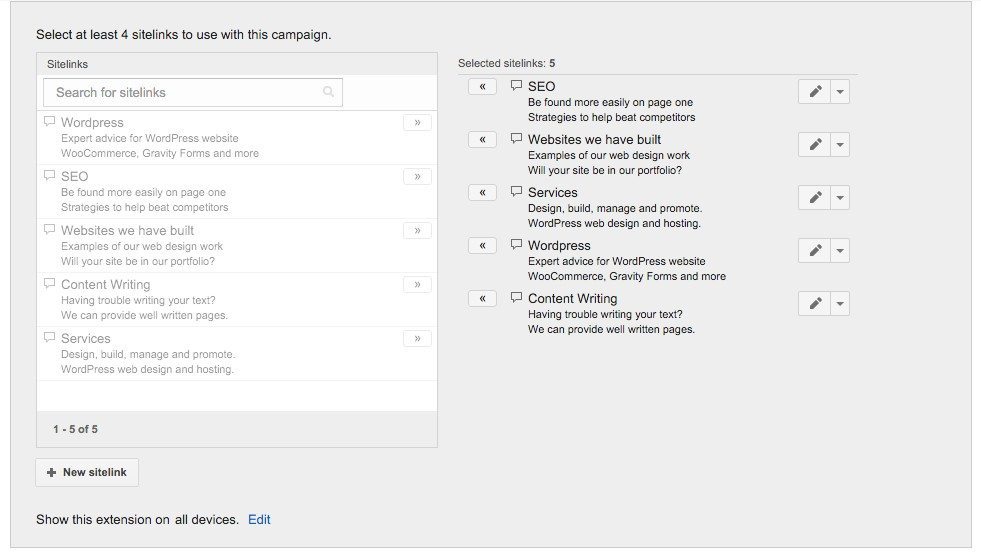The image size is (981, 556).
Task: Edit the Websites we have built sitelink
Action: point(815,145)
